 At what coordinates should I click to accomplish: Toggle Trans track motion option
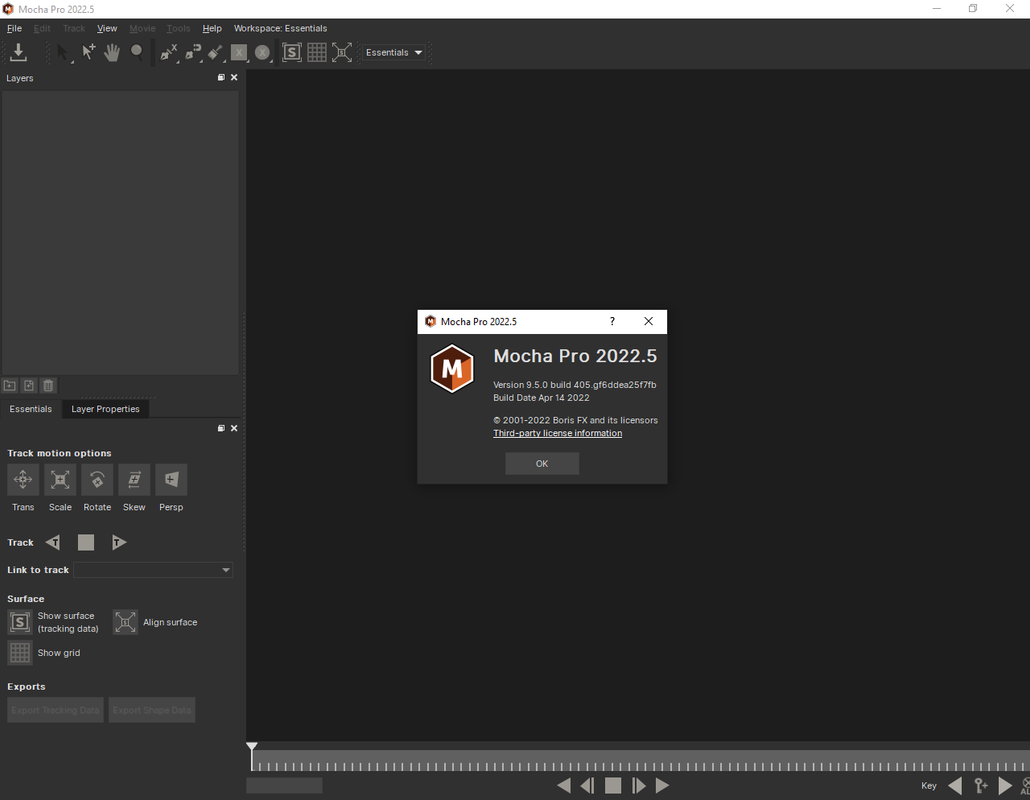(23, 479)
